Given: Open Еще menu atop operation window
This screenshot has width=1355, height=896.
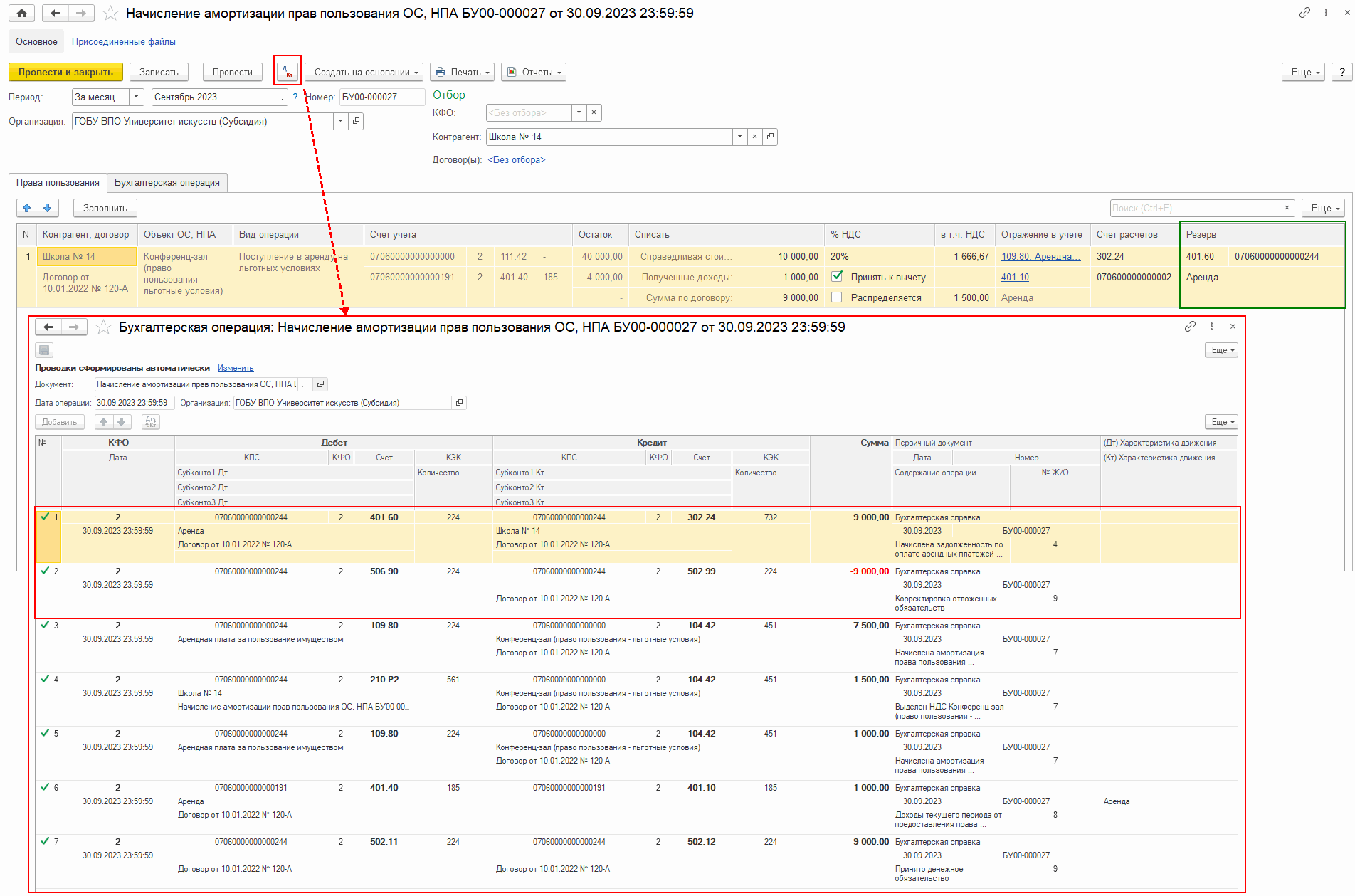Looking at the screenshot, I should coord(1221,349).
